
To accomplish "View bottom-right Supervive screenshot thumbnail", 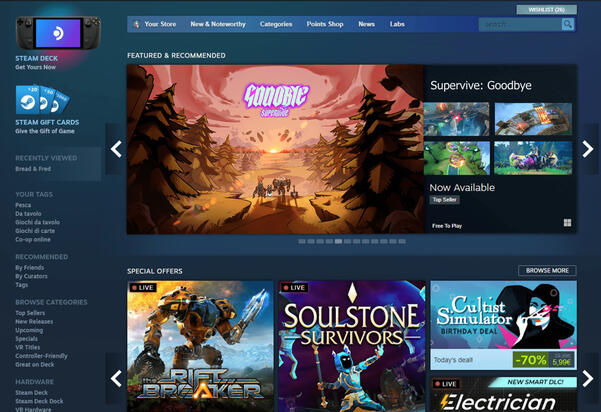I will (533, 158).
